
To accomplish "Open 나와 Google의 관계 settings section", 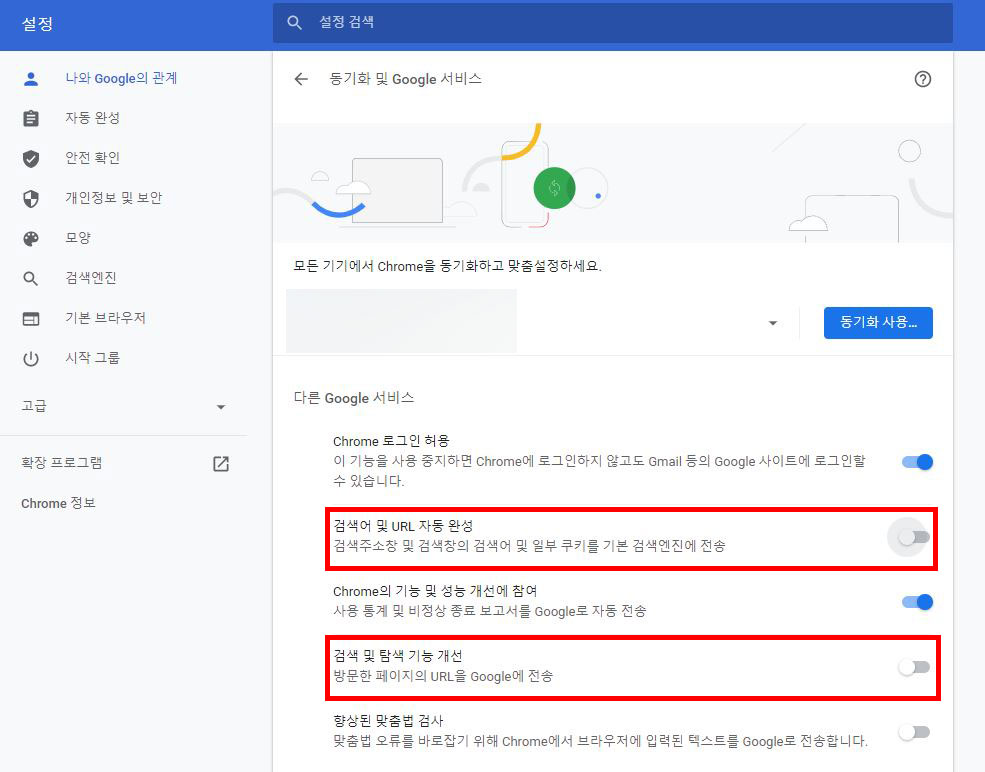I will point(123,79).
